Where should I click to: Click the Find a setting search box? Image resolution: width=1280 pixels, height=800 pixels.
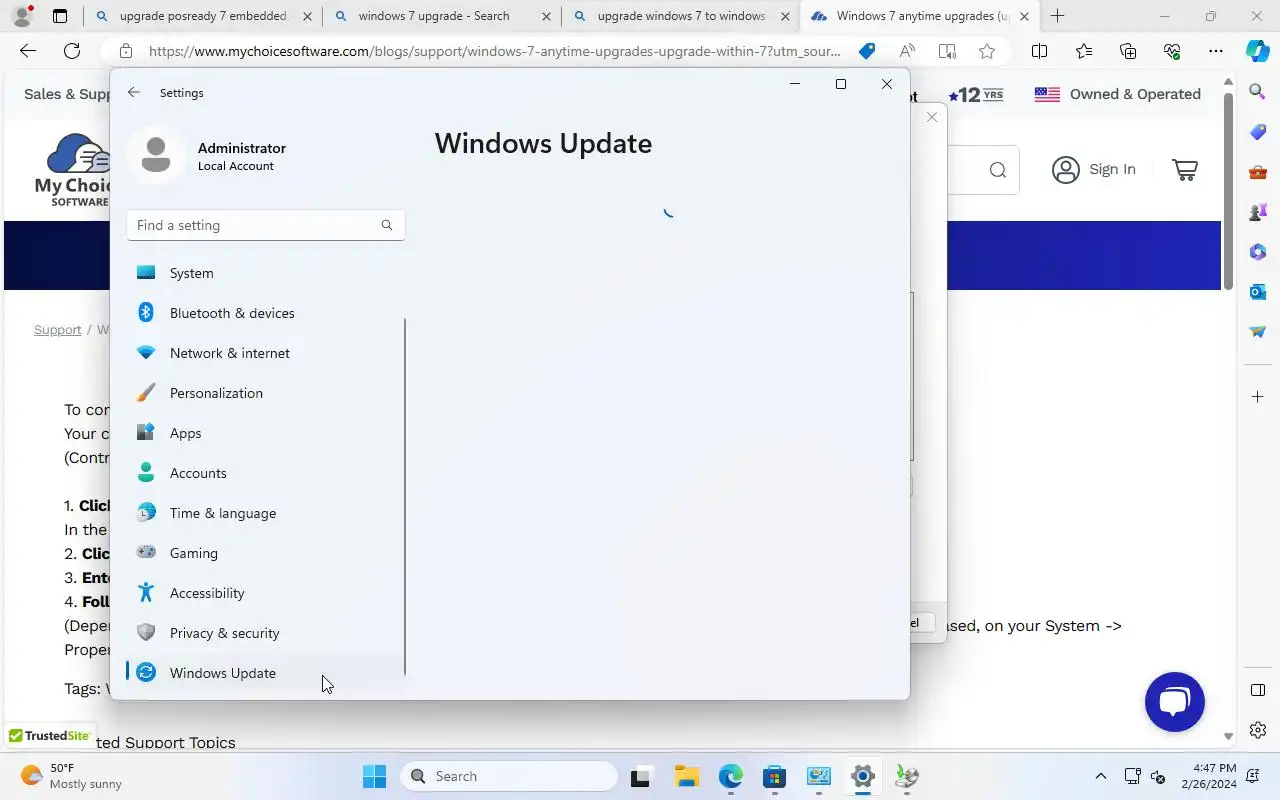(x=265, y=225)
